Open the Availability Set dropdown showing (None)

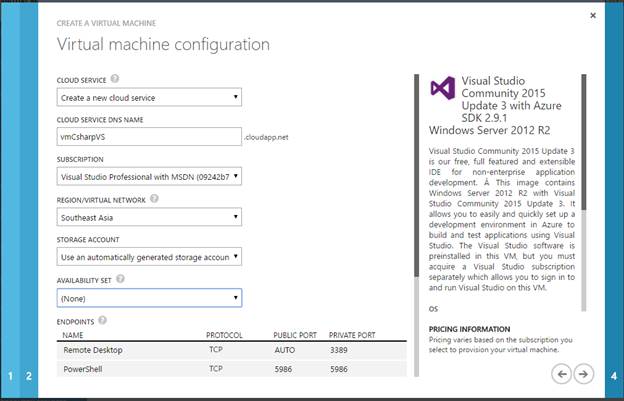point(149,298)
